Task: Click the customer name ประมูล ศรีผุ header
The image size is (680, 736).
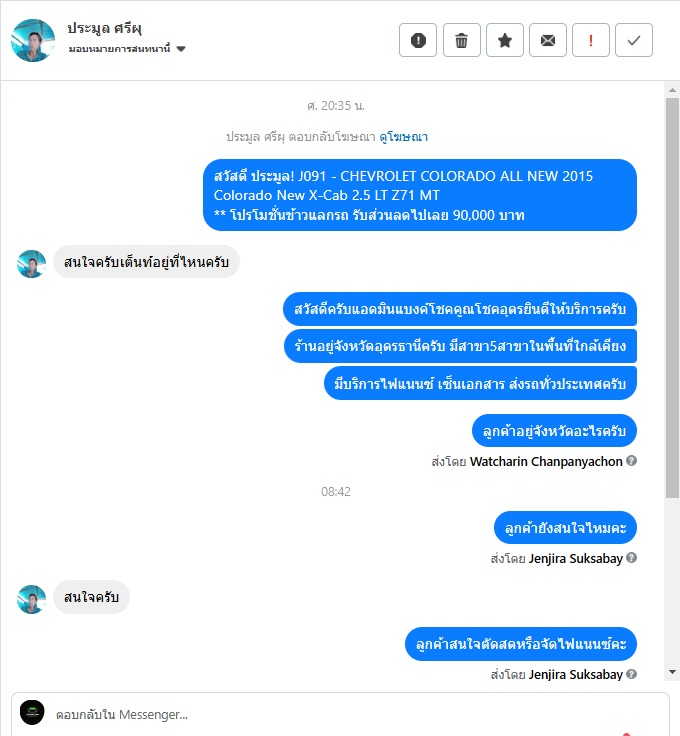Action: tap(104, 28)
